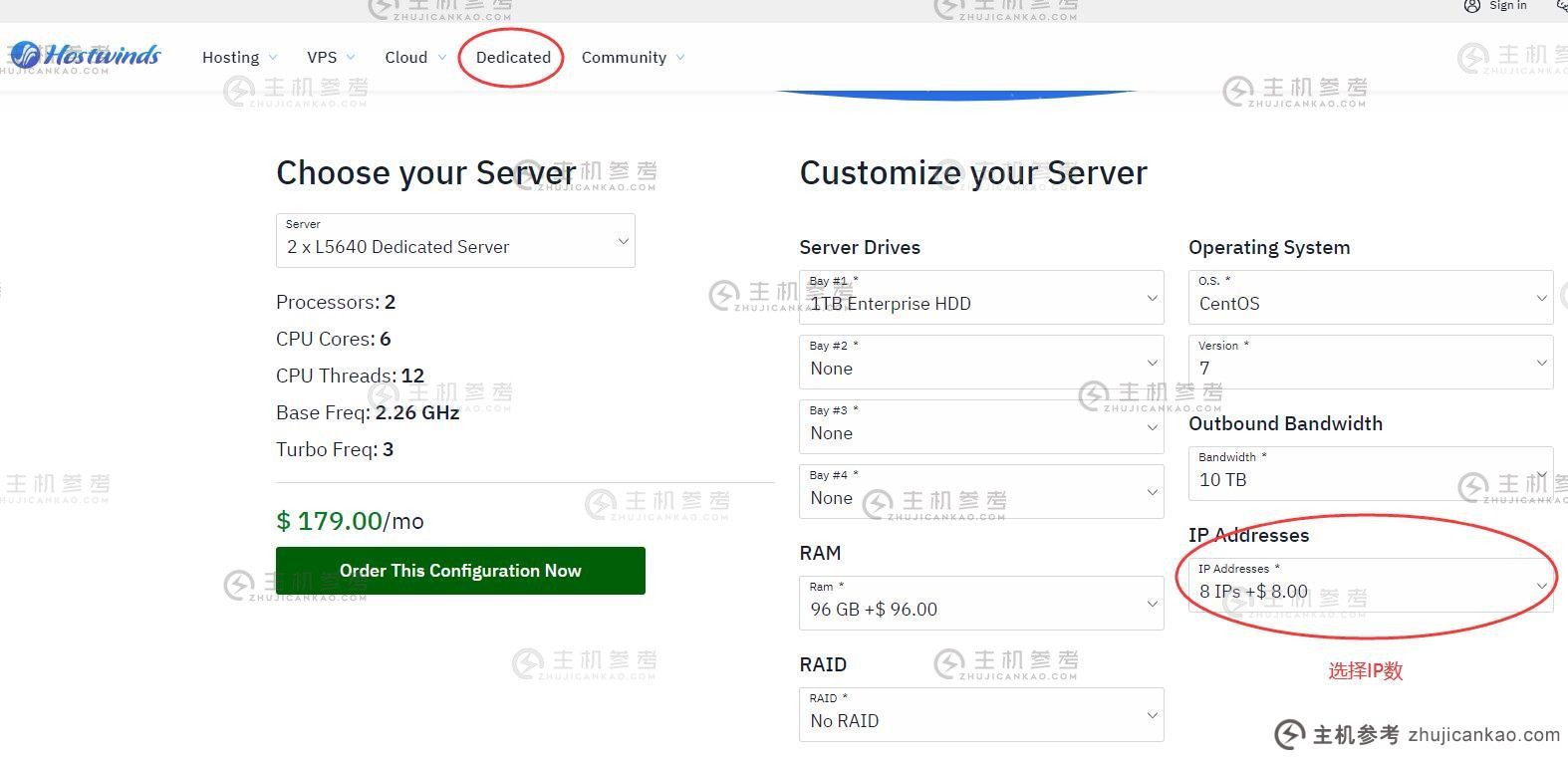Open the Community menu
The width and height of the screenshot is (1568, 759).
coord(624,57)
